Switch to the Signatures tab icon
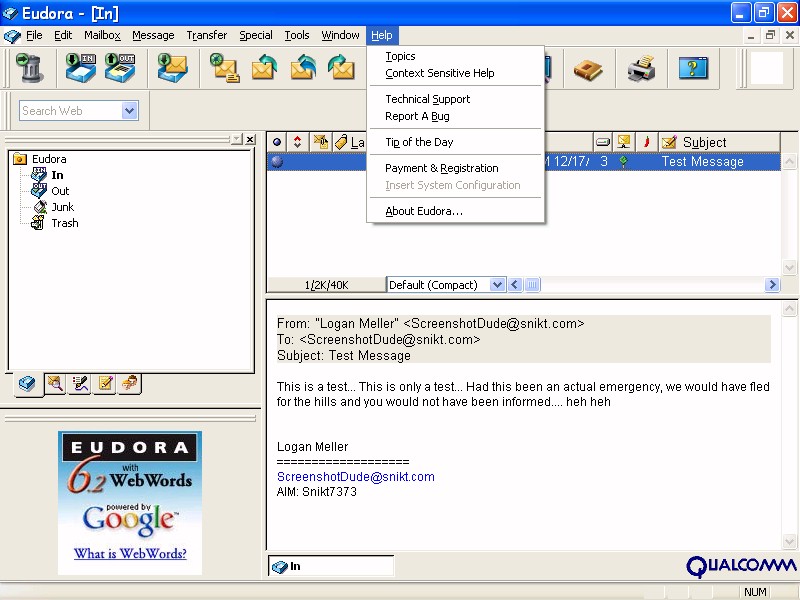 tap(80, 384)
